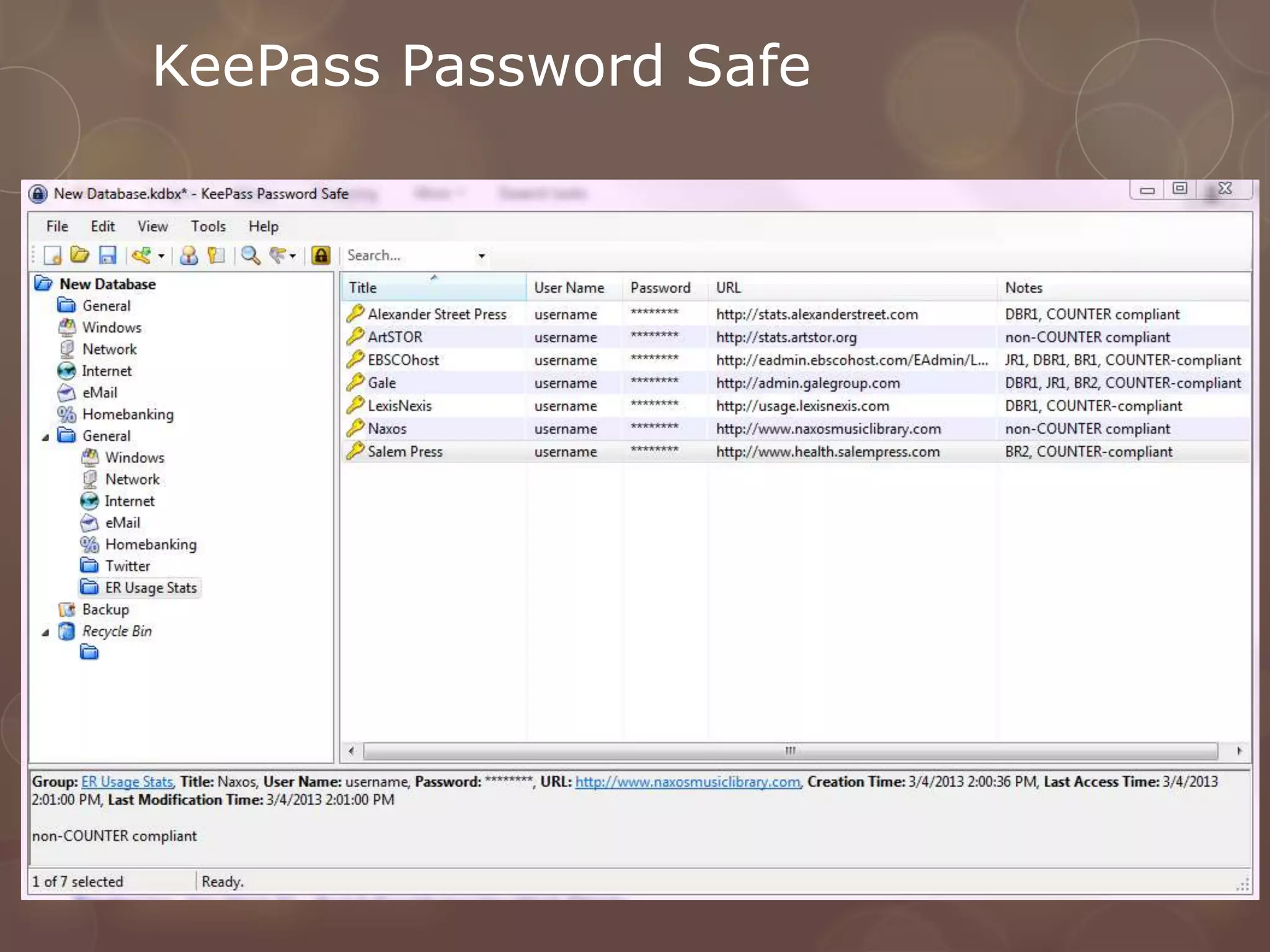Select nested Windows group under General
This screenshot has height=952, width=1270.
[x=135, y=457]
